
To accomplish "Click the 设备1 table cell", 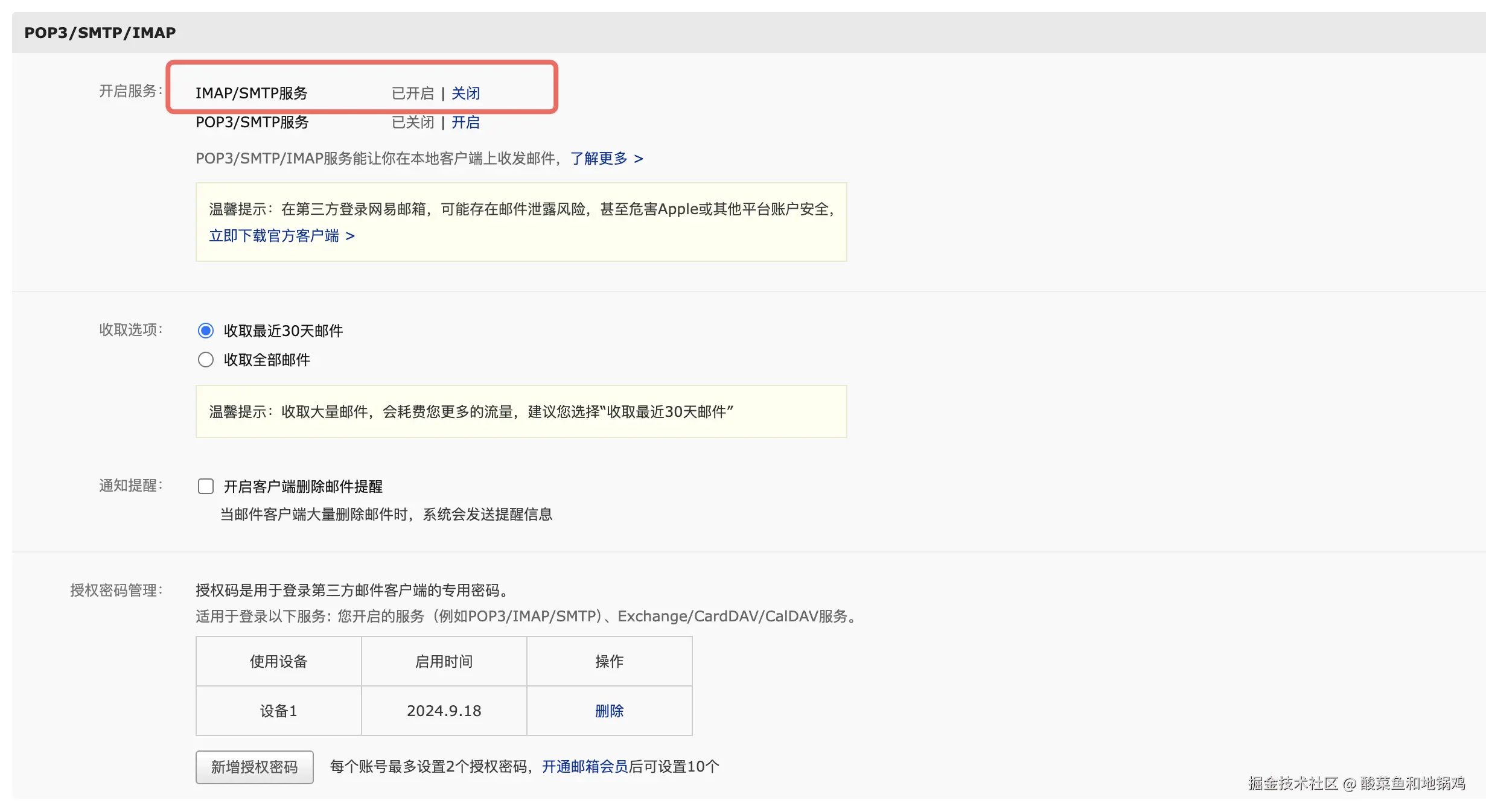I will point(278,711).
